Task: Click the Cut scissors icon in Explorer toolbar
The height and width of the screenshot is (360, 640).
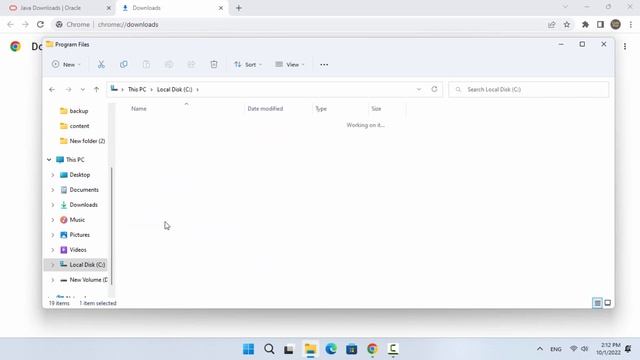Action: [101, 64]
